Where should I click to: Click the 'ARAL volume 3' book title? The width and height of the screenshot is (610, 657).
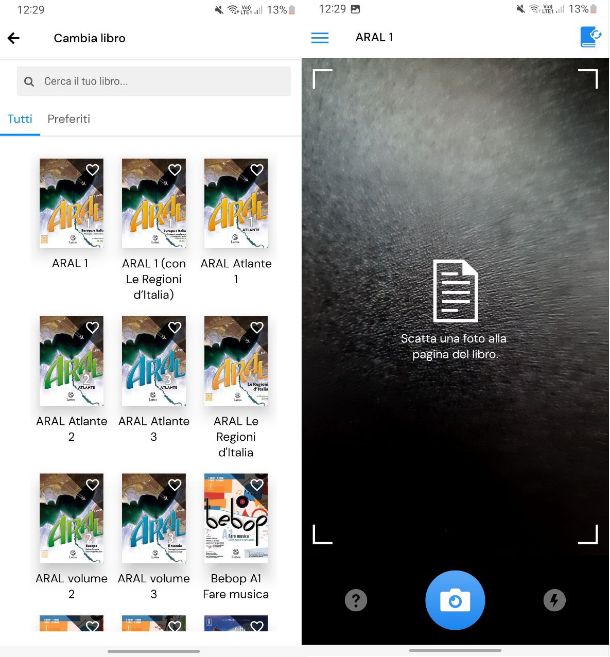click(x=154, y=586)
